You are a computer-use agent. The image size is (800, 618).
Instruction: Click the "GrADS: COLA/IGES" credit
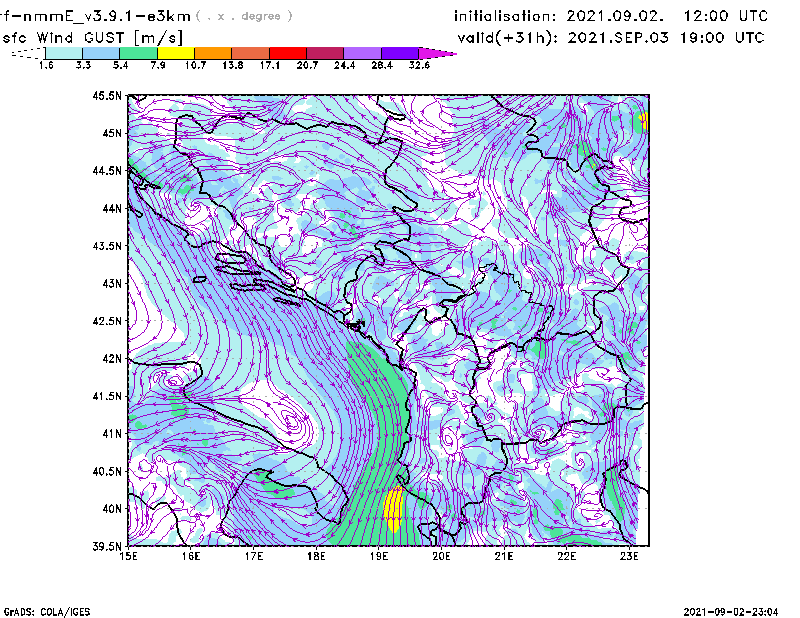[47, 612]
